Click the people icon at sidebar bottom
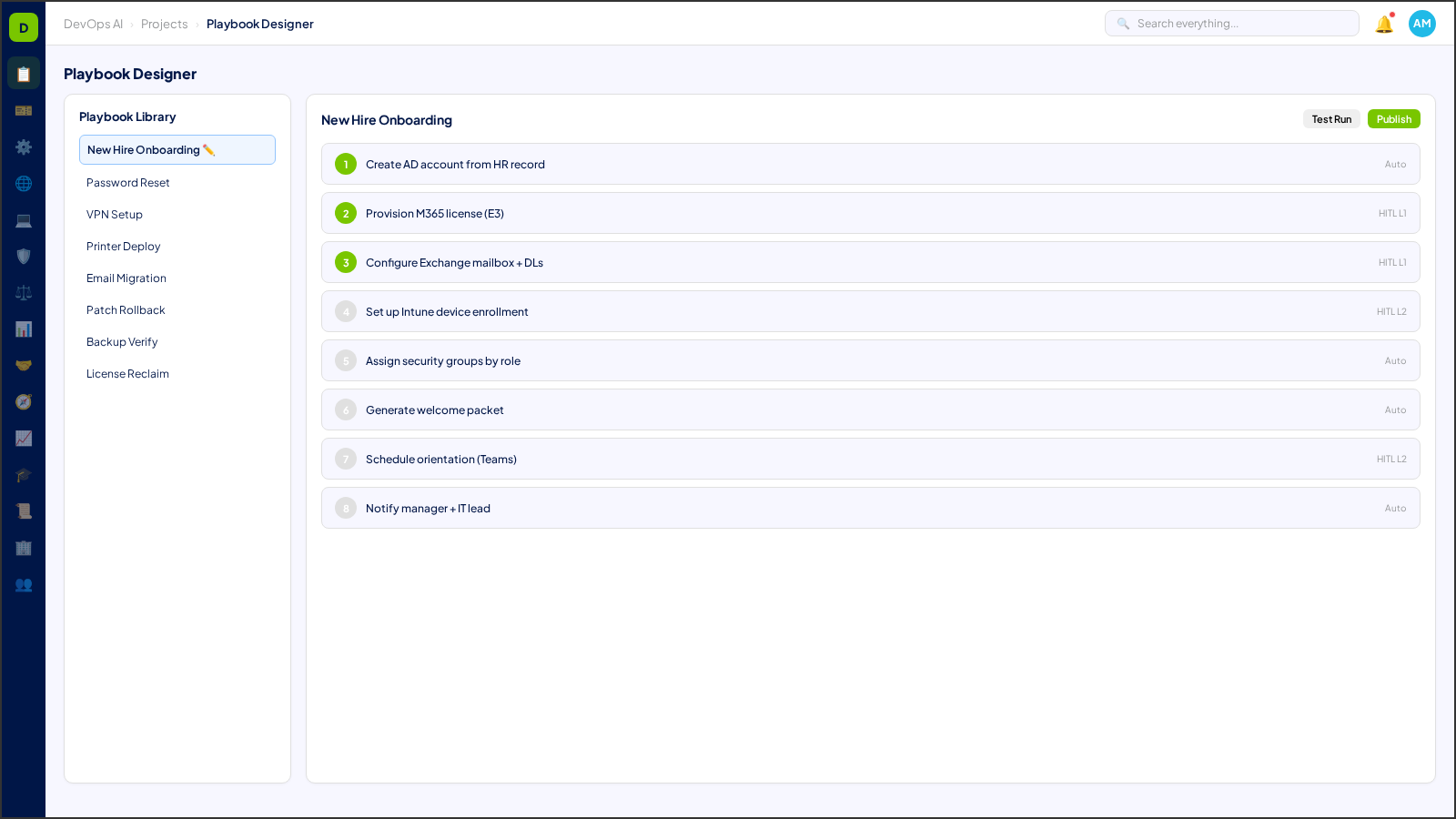 [x=24, y=585]
